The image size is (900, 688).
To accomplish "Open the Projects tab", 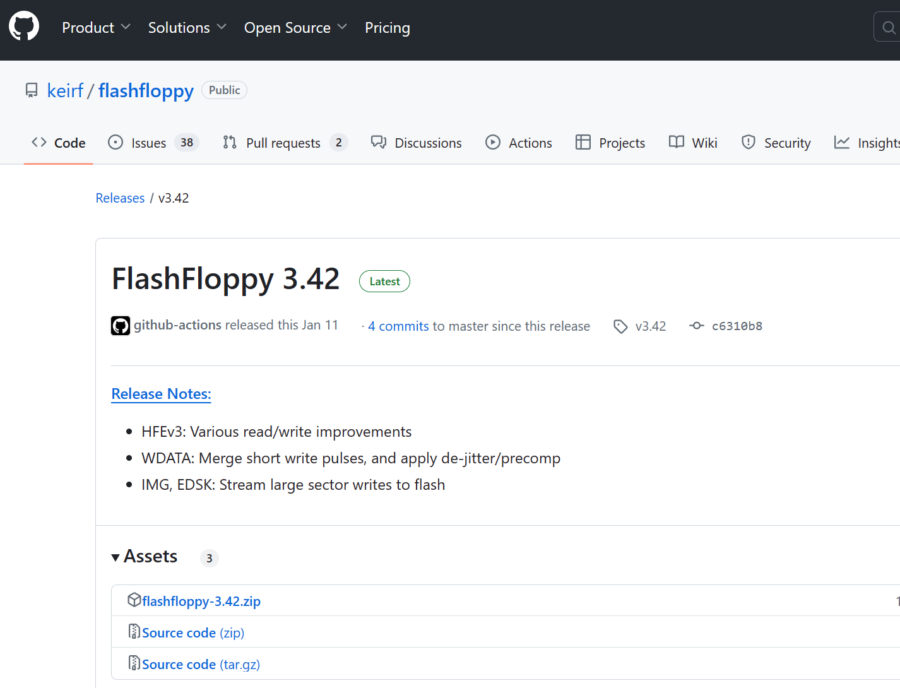I will pos(610,143).
